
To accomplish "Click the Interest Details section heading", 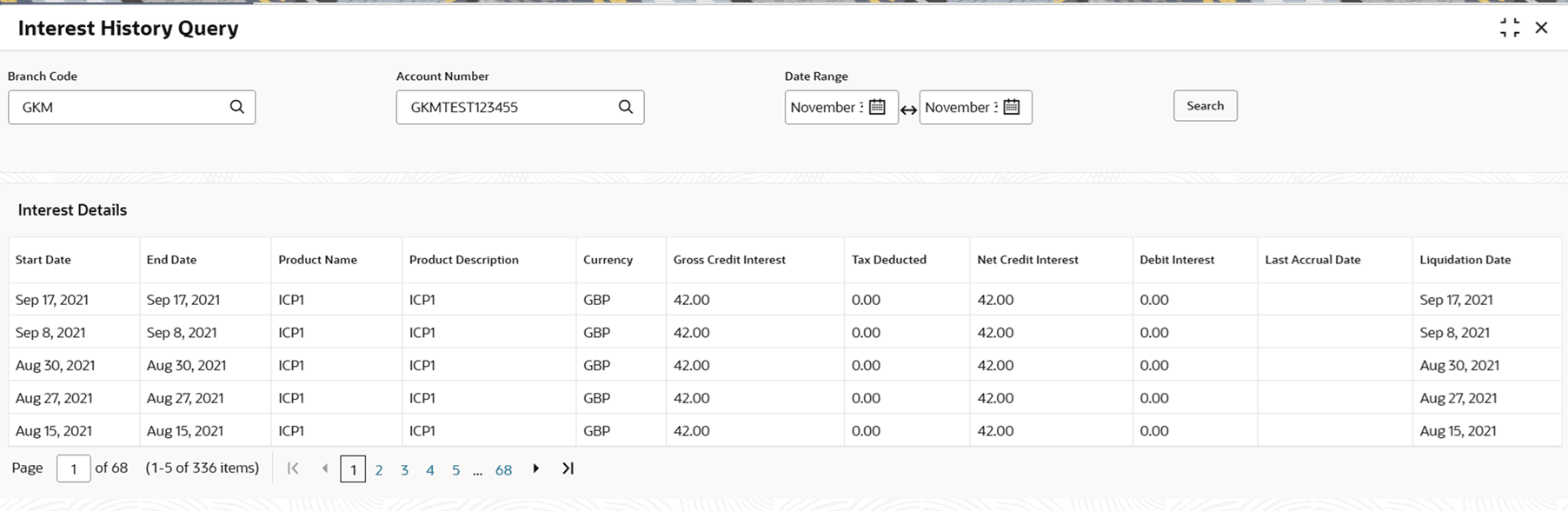I will point(72,210).
